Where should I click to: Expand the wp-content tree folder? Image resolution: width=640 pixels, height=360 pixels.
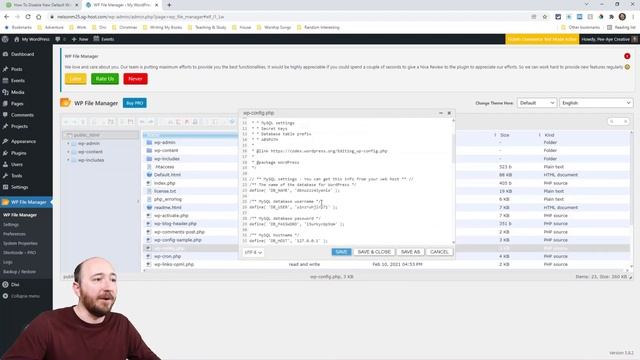pyautogui.click(x=68, y=152)
